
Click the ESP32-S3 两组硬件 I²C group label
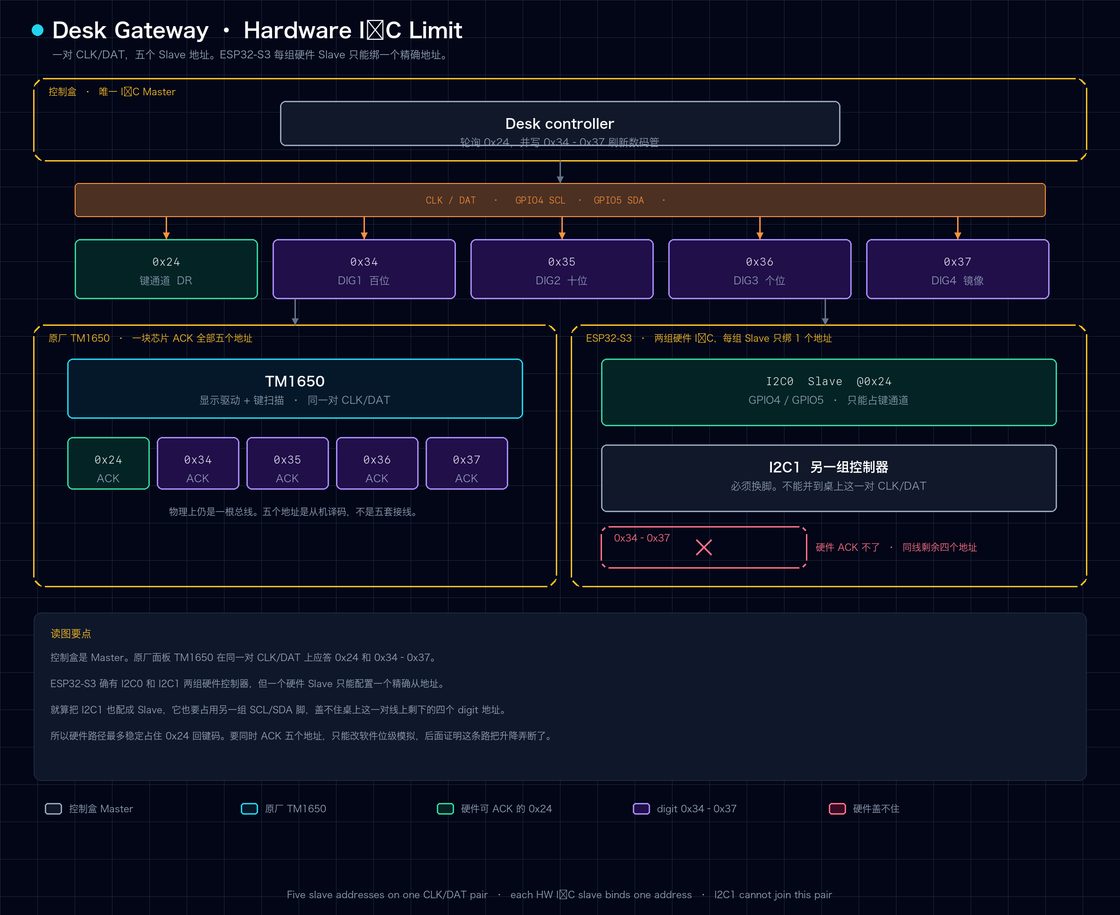(x=709, y=338)
